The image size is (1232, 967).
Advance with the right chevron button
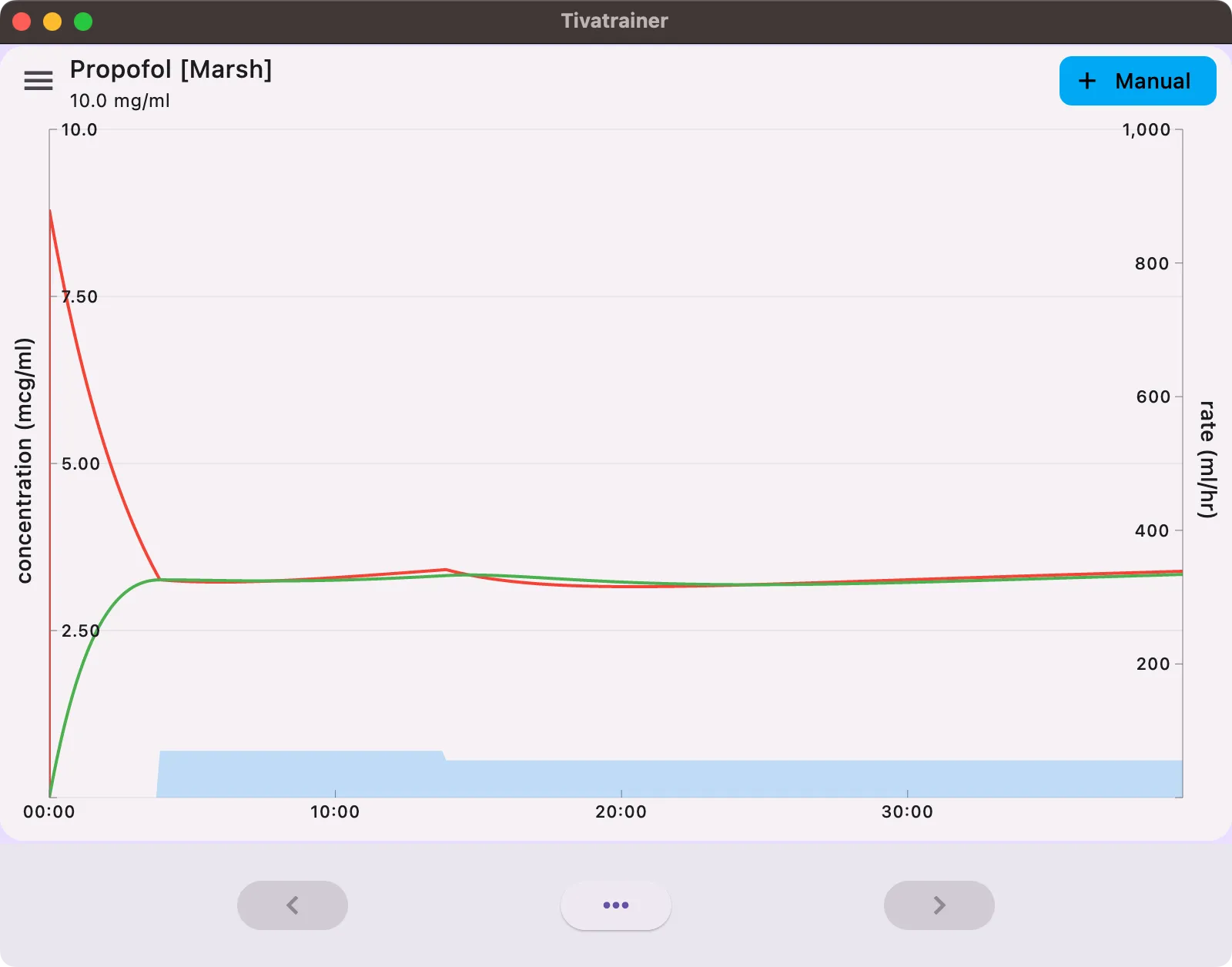point(939,905)
